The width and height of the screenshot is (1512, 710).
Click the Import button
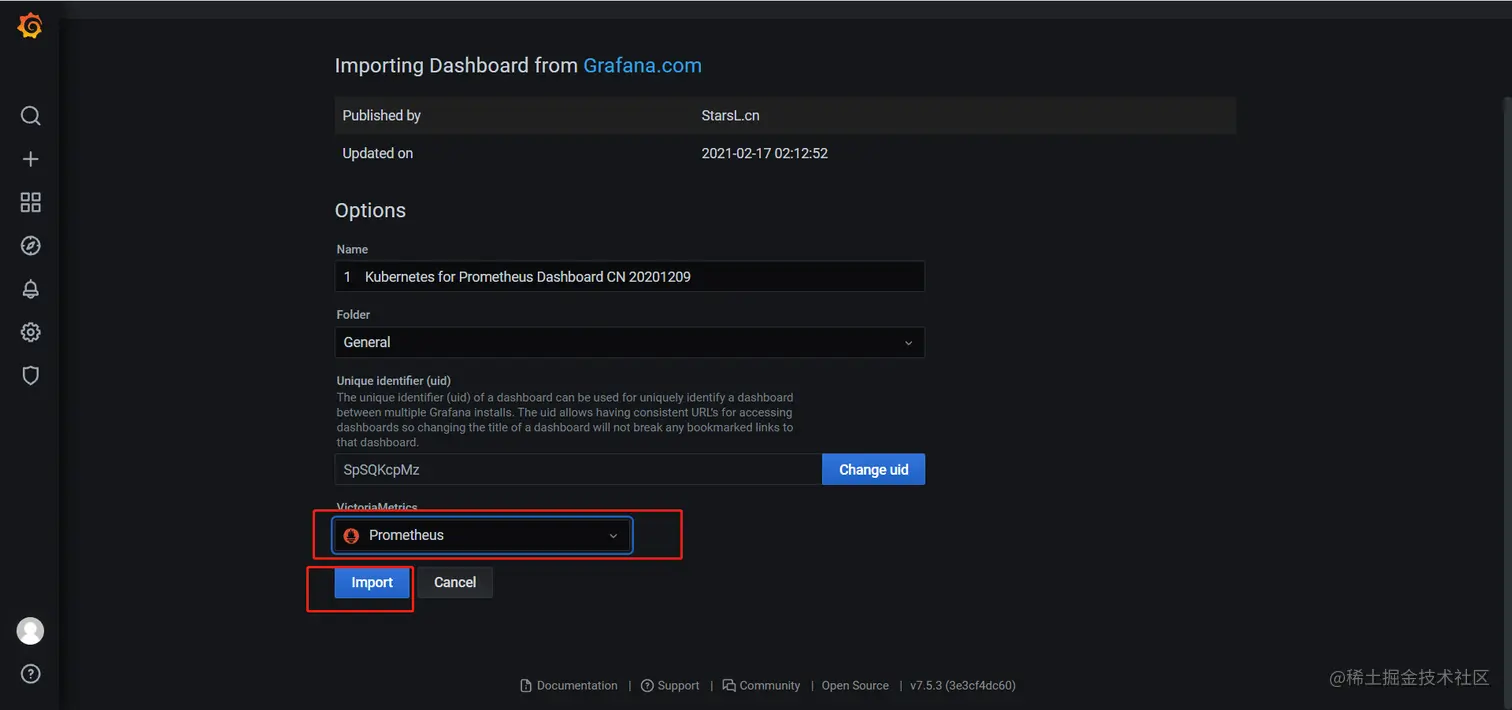372,582
